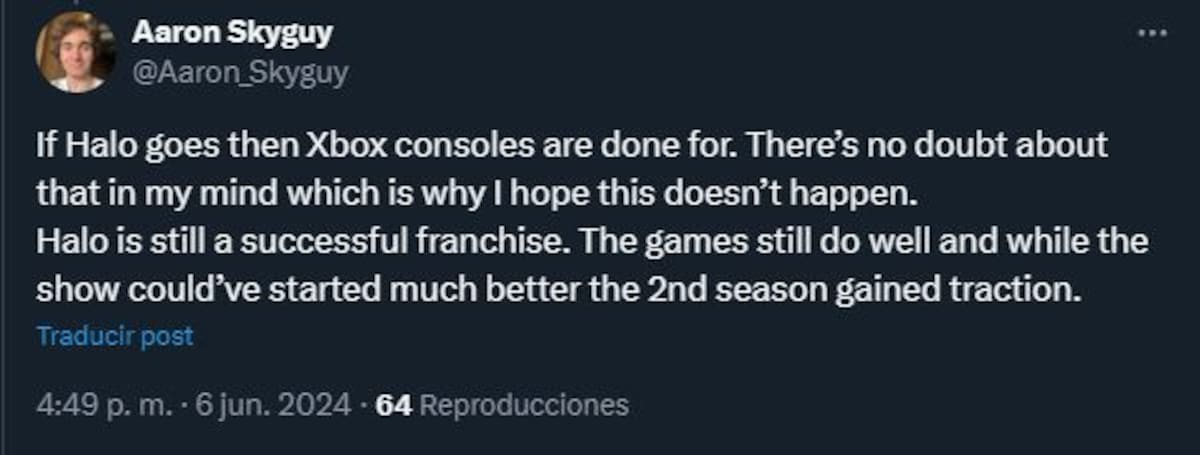
Task: Click the Traducir post link
Action: click(115, 337)
